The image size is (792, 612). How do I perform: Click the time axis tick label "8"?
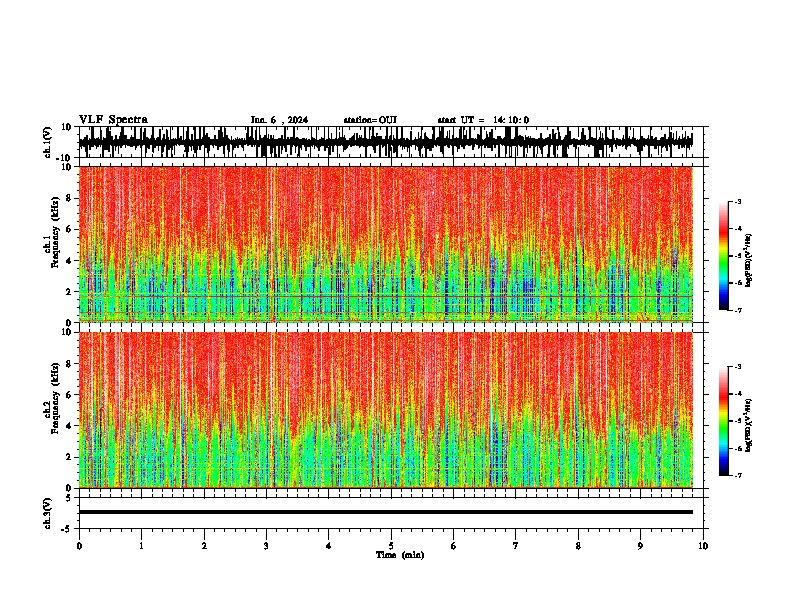(x=578, y=546)
